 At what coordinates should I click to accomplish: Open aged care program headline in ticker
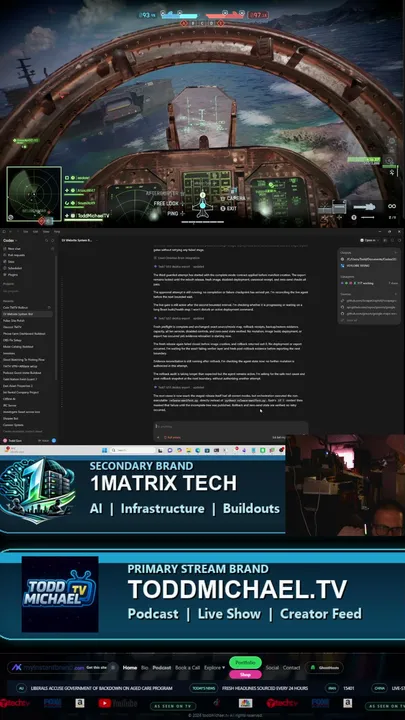(101, 688)
